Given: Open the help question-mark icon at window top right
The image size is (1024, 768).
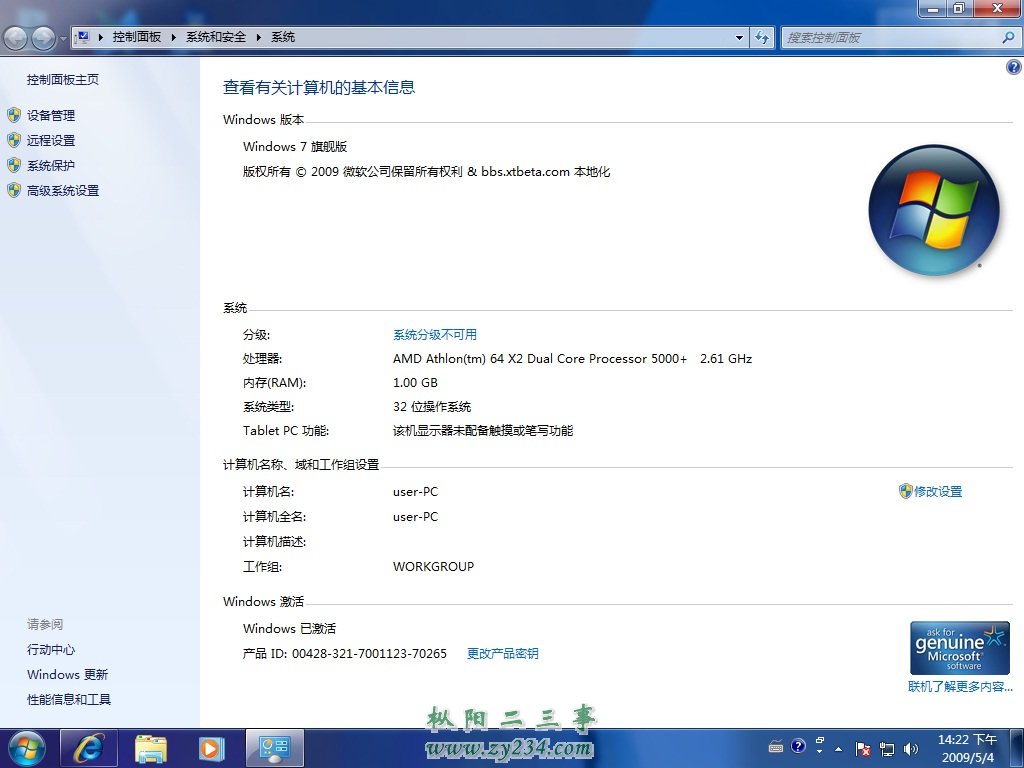Looking at the screenshot, I should [1014, 67].
